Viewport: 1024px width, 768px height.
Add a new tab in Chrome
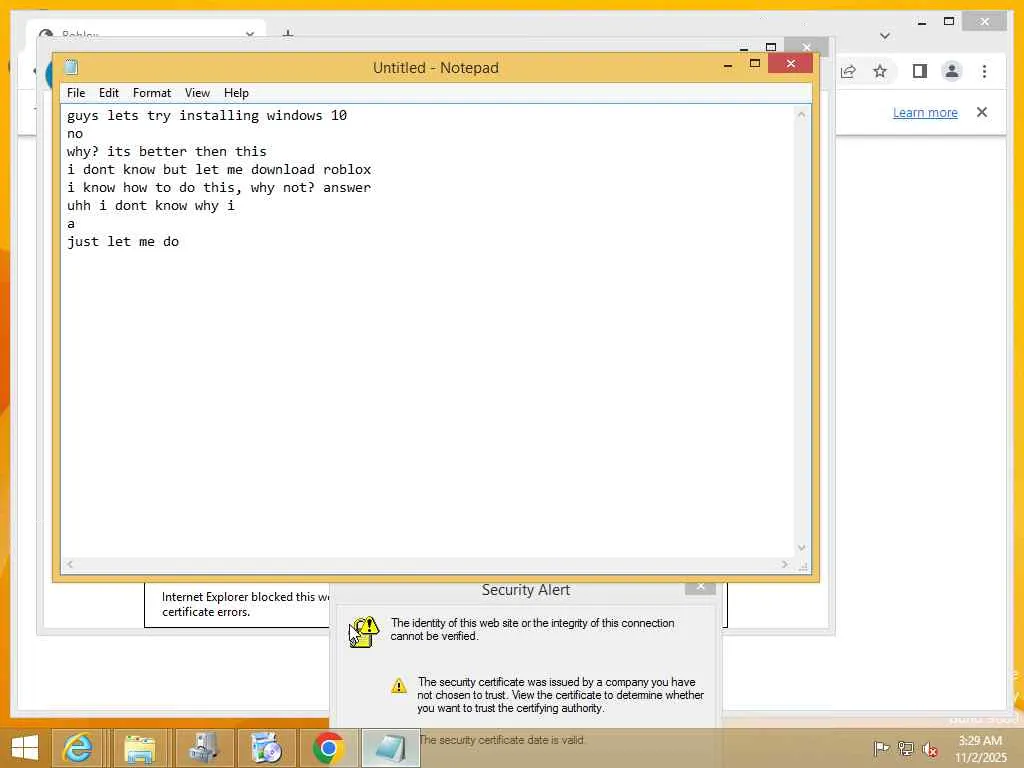pos(288,33)
